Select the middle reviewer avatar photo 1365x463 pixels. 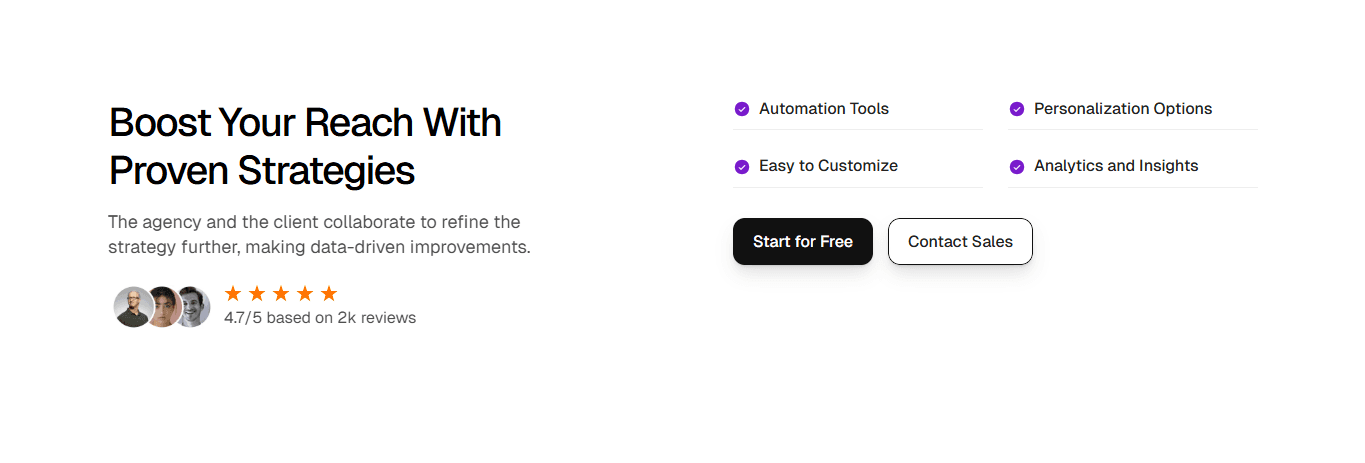163,307
